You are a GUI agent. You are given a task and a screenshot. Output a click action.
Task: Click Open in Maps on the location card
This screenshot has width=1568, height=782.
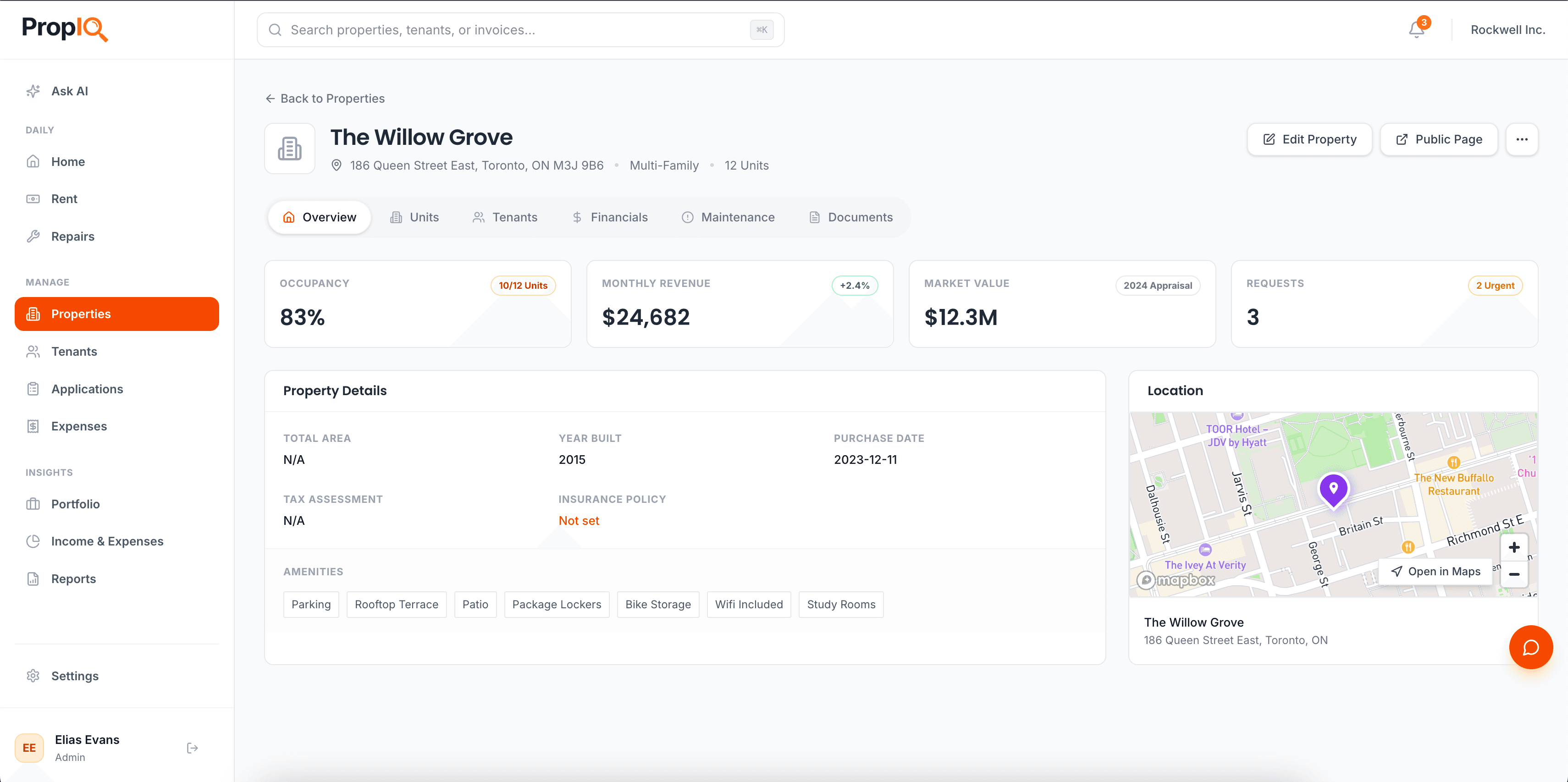pos(1436,572)
